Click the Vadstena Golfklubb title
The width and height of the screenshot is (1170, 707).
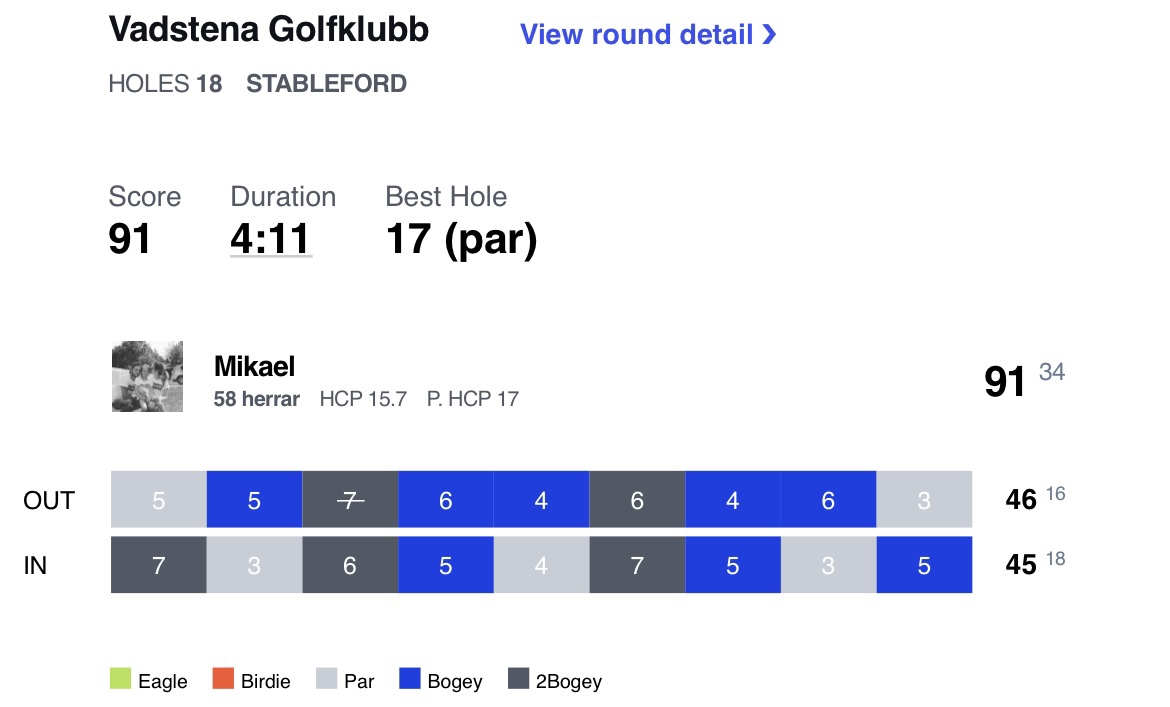269,30
